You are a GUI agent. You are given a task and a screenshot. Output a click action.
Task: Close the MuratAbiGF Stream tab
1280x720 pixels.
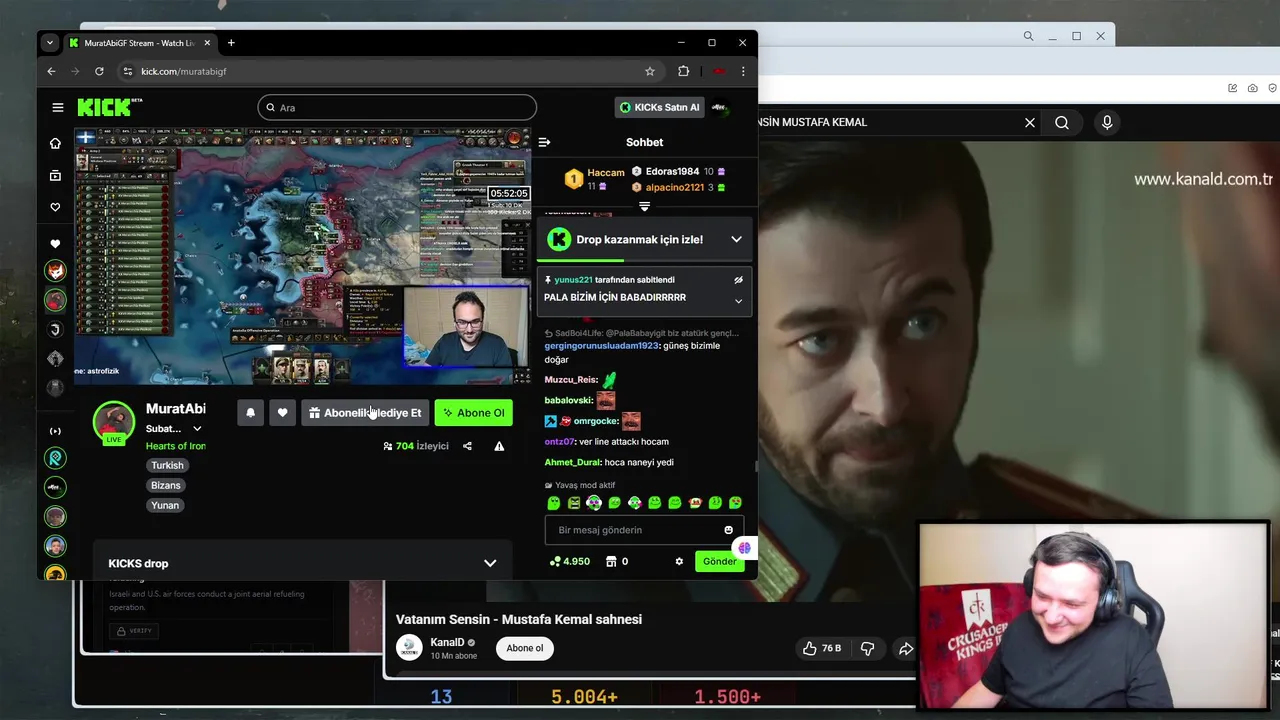click(207, 43)
